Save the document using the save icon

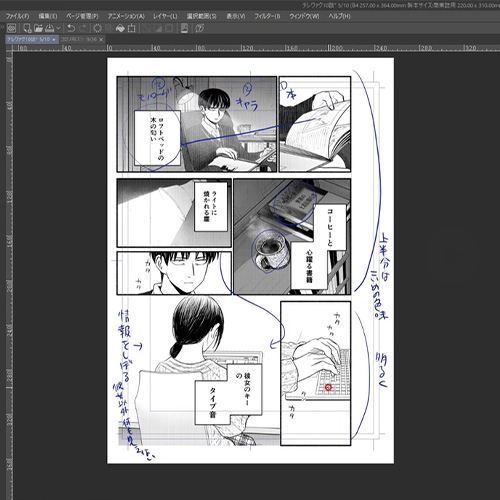coord(49,28)
